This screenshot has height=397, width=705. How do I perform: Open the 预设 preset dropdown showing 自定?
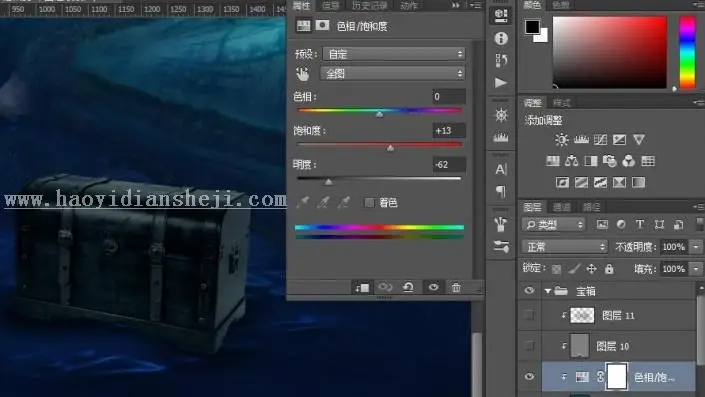pyautogui.click(x=394, y=54)
